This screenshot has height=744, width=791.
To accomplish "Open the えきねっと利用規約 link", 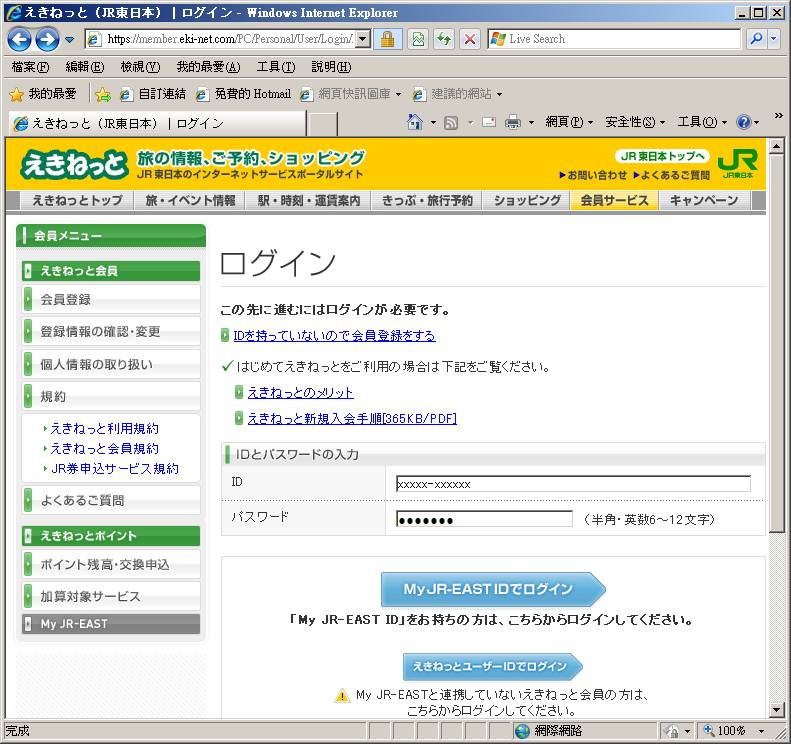I will point(104,429).
